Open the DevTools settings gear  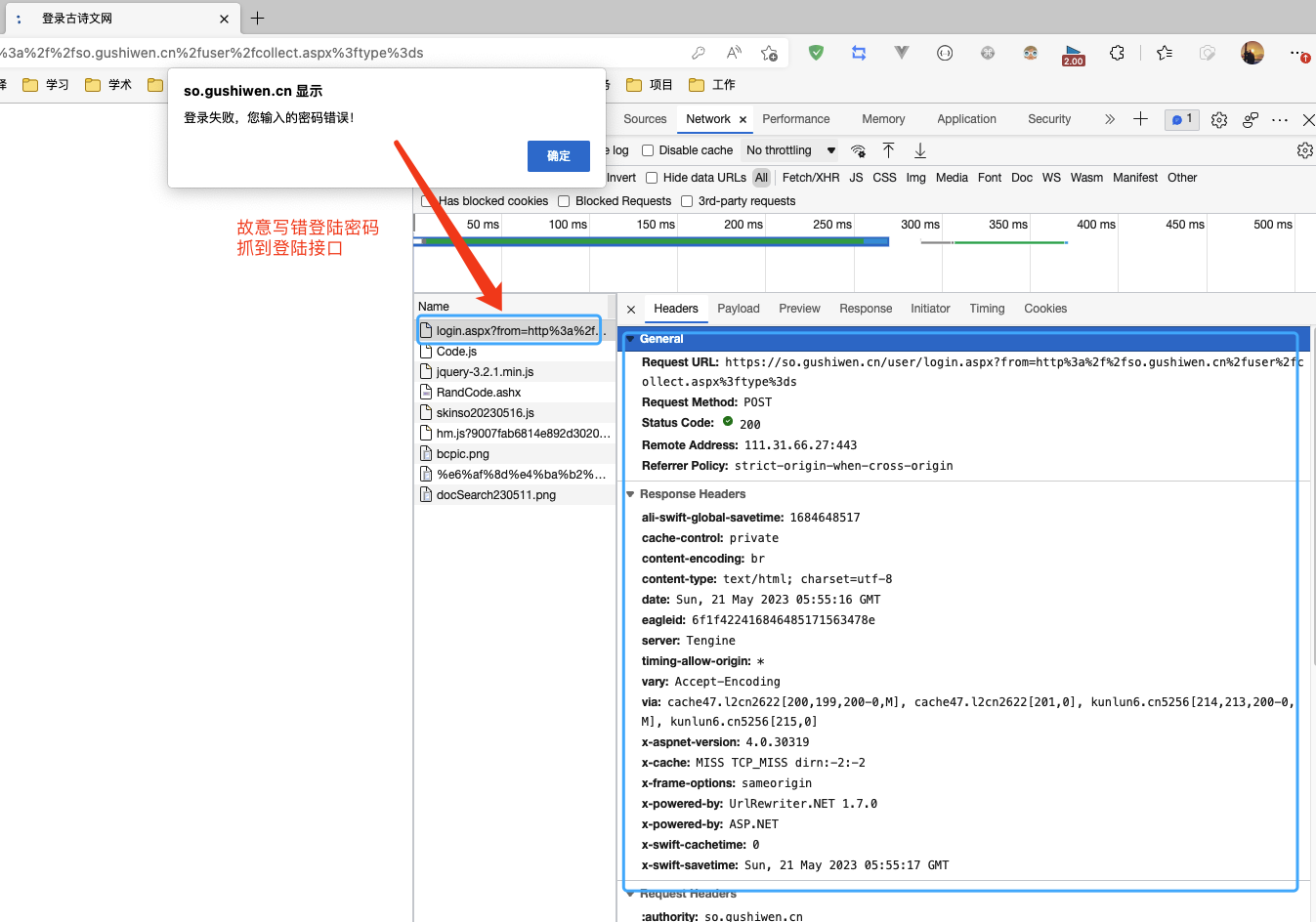click(1218, 119)
